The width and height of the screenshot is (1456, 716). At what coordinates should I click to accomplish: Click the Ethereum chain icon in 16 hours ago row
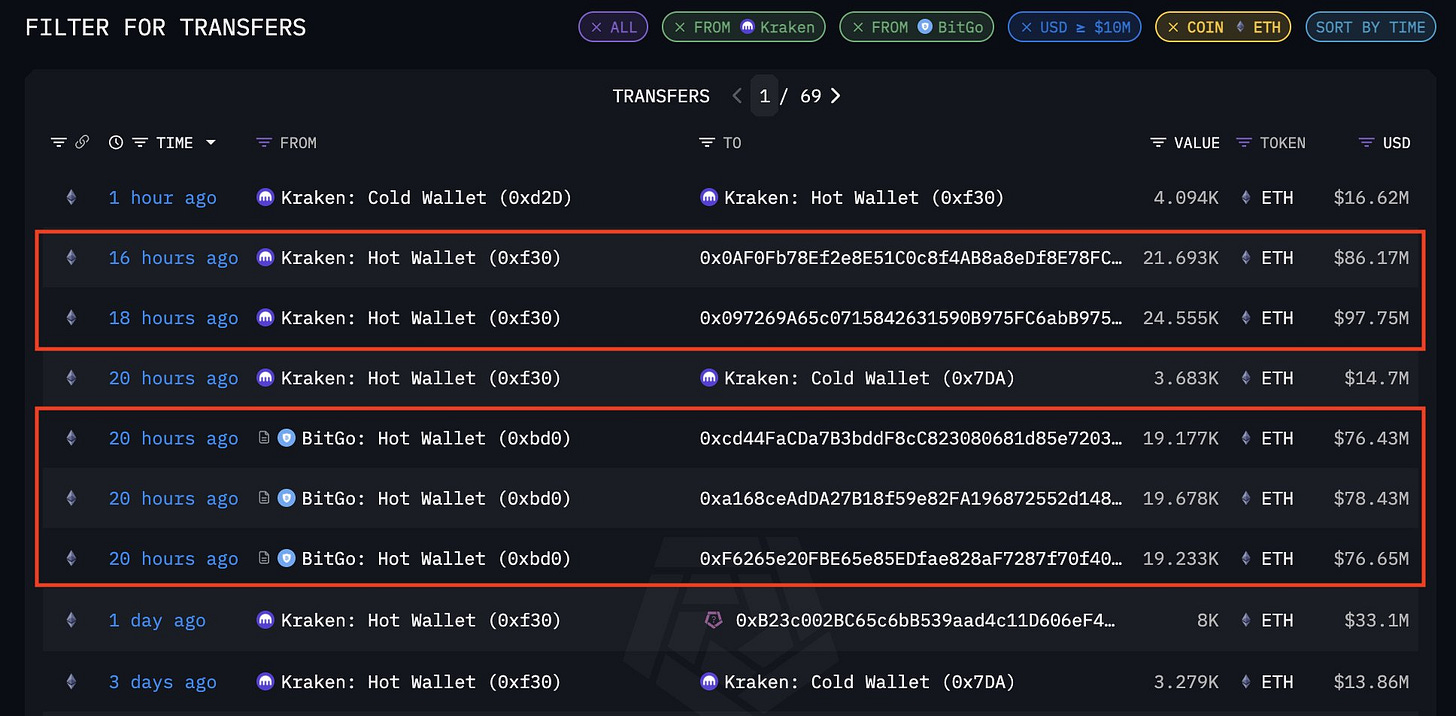(x=70, y=258)
